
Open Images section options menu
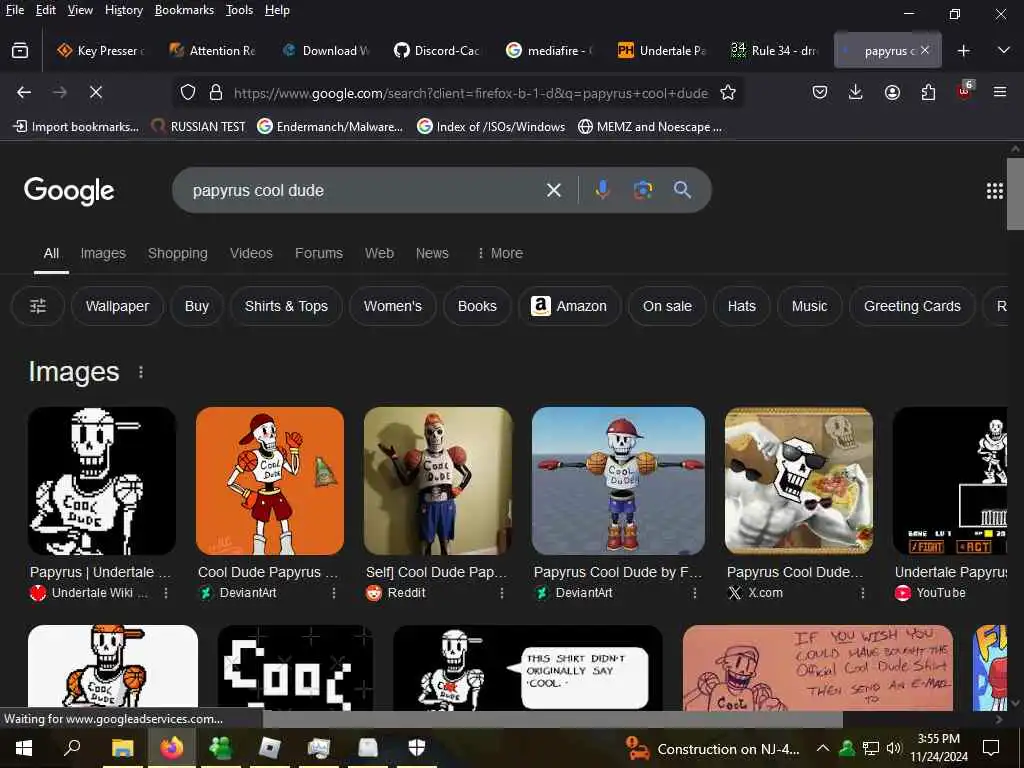pos(141,372)
